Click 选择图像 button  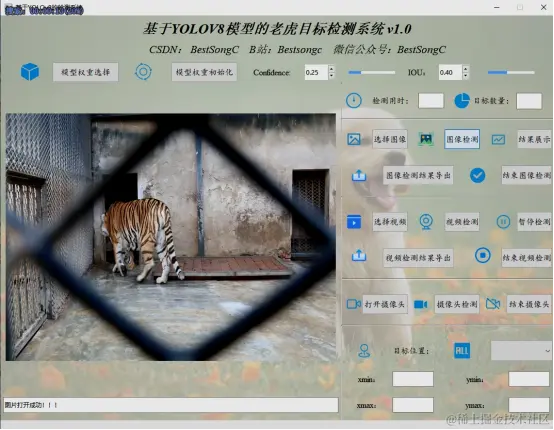tap(390, 139)
